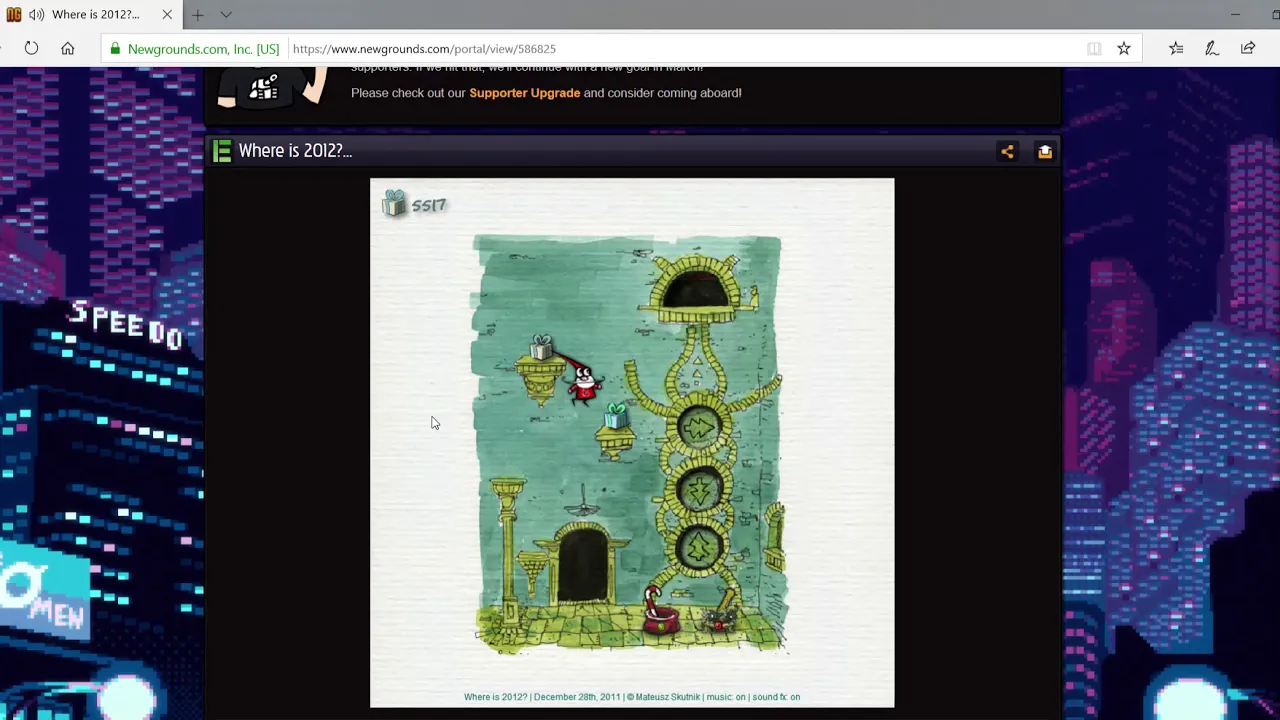Screen dimensions: 1280x720
Task: Mute tab via speaker icon
Action: coord(37,14)
